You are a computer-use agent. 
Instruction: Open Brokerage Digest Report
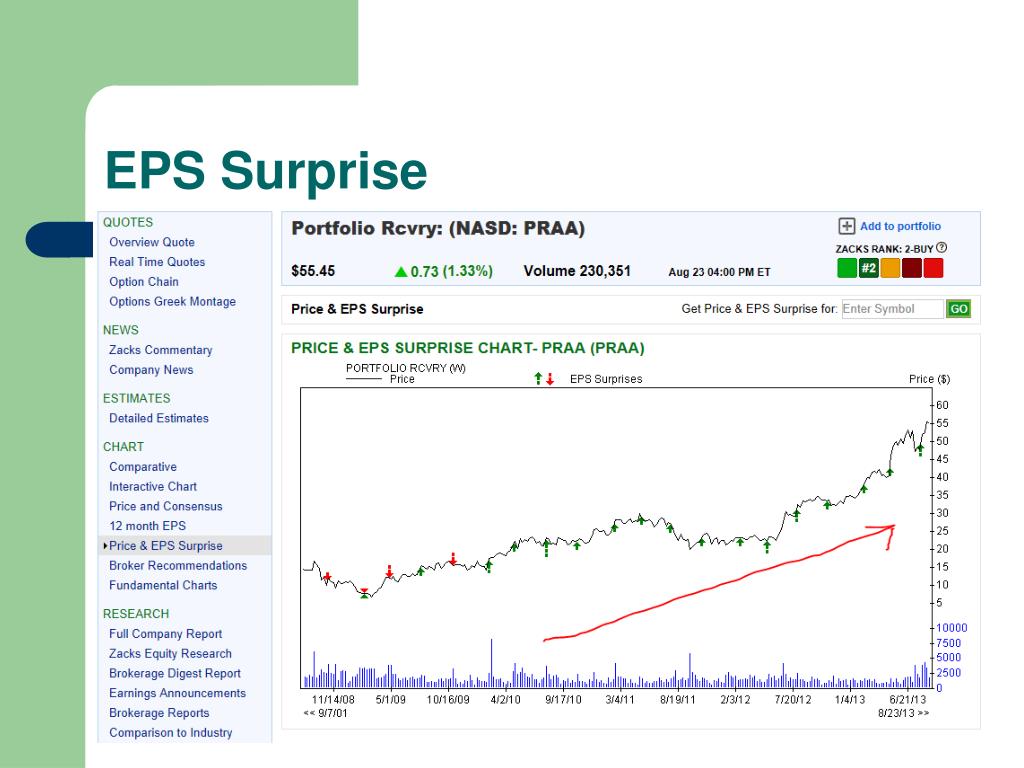tap(175, 673)
